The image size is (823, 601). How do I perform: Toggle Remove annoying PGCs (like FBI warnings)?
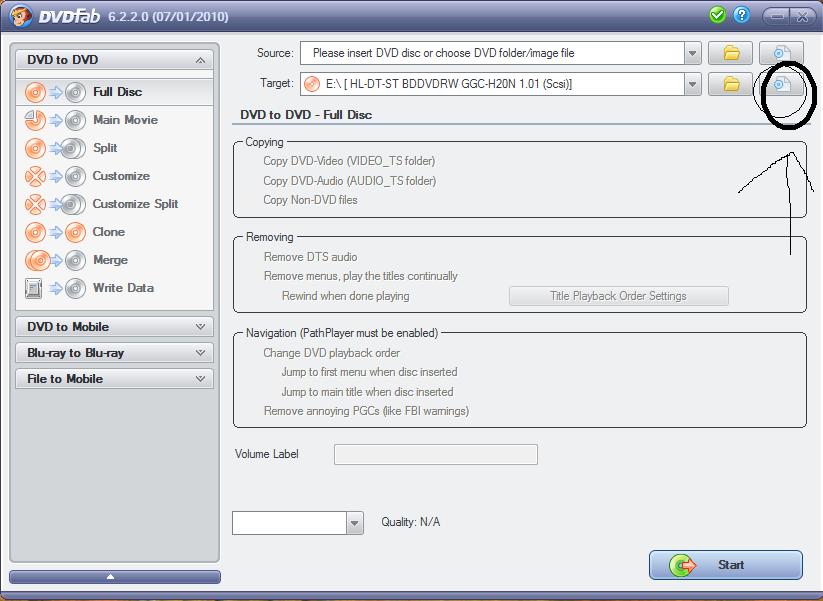click(x=366, y=411)
